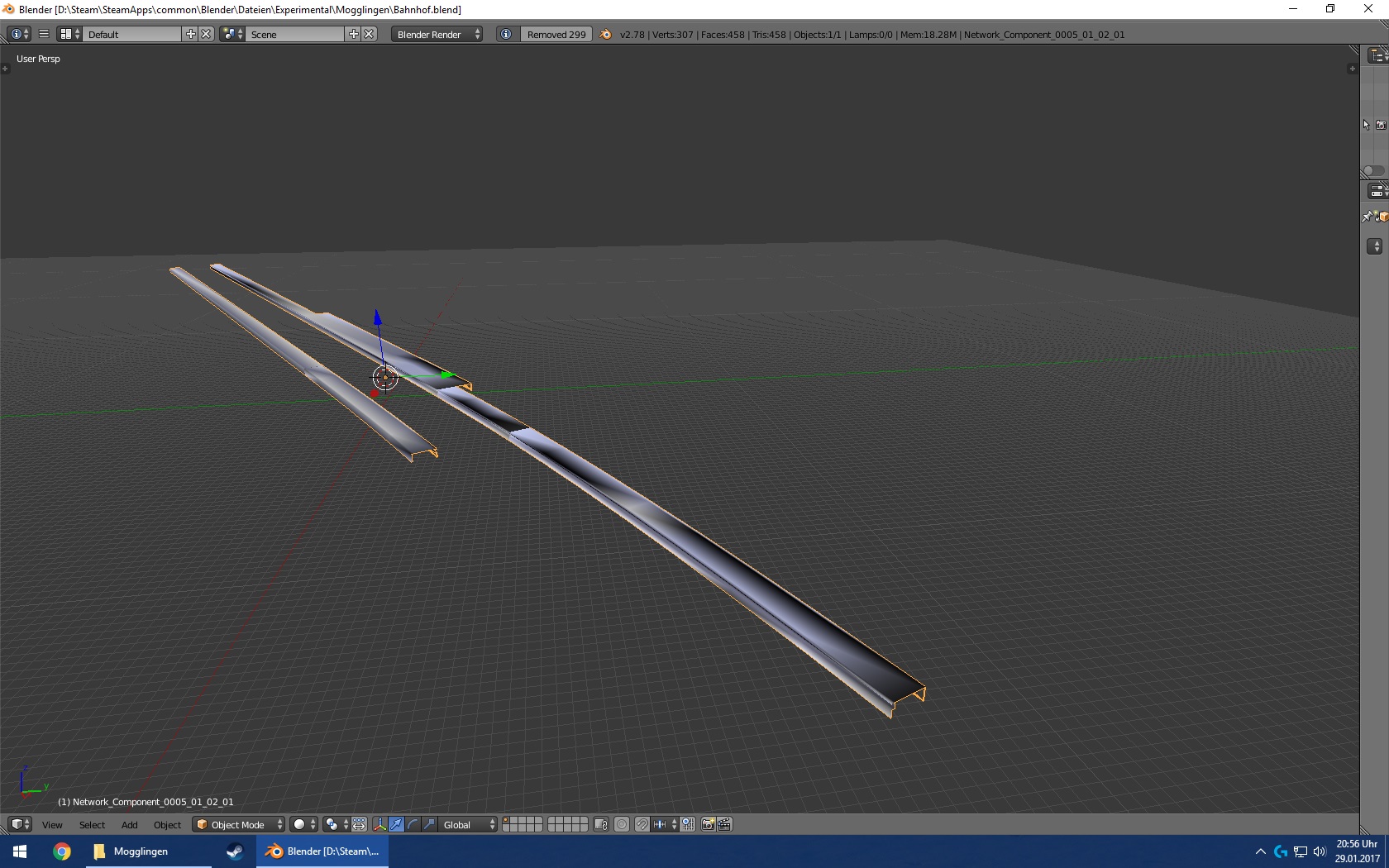
Task: Browse screen layouts next to Default
Action: tap(69, 34)
